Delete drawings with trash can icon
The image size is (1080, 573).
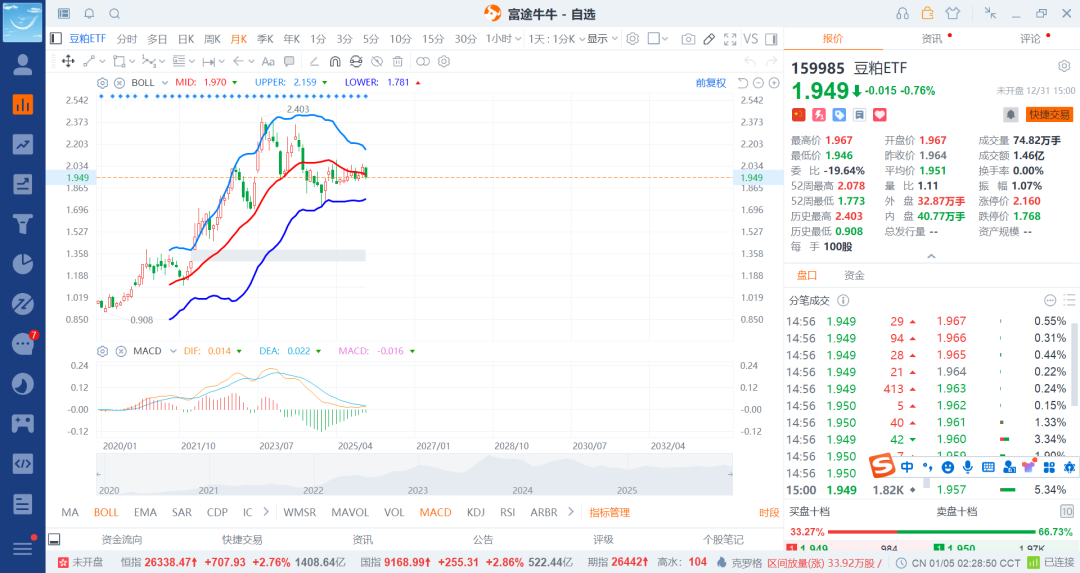pos(397,61)
